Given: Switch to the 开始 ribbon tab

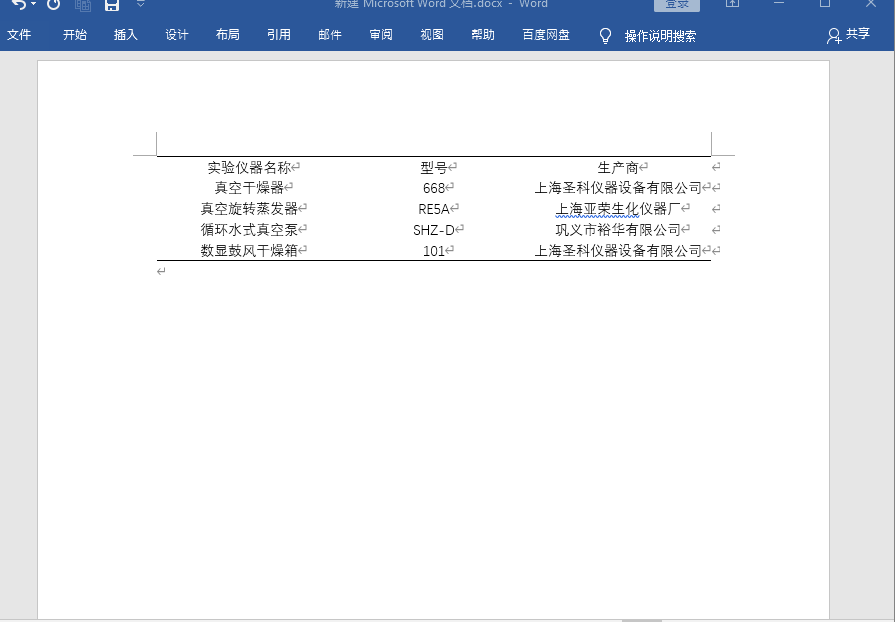Looking at the screenshot, I should click(x=75, y=35).
